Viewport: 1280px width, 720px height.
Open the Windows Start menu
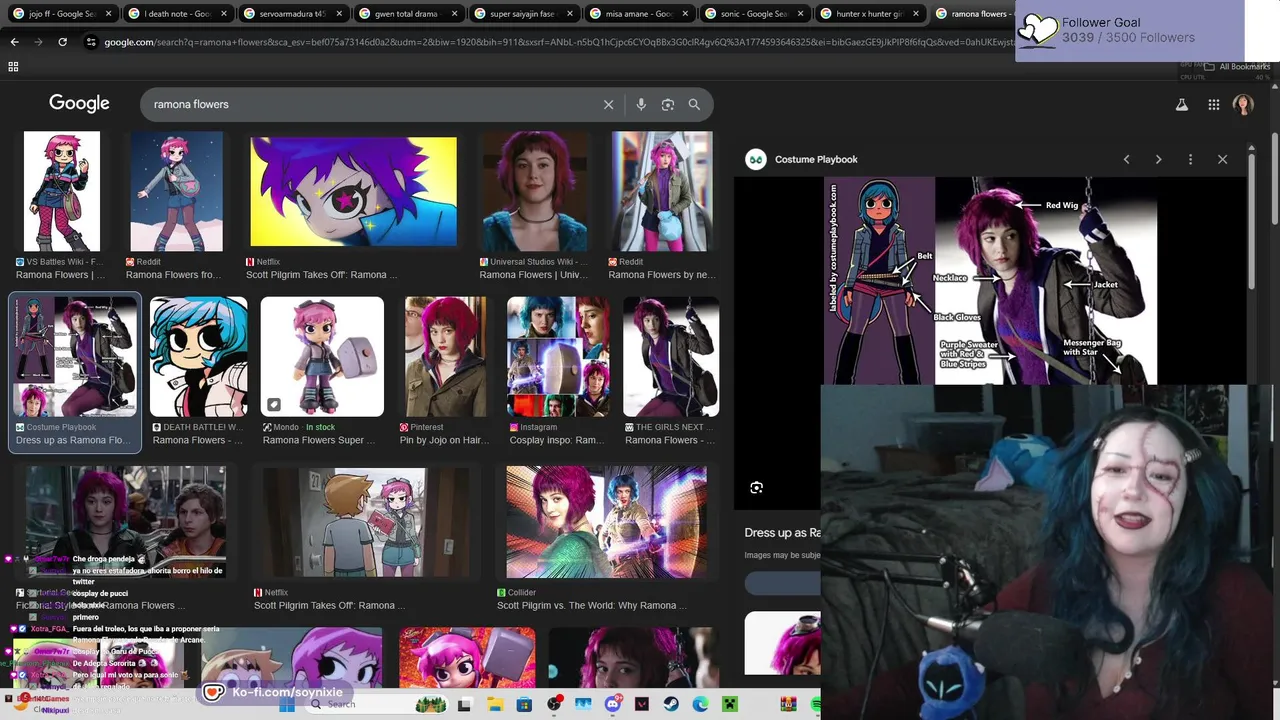coord(286,704)
